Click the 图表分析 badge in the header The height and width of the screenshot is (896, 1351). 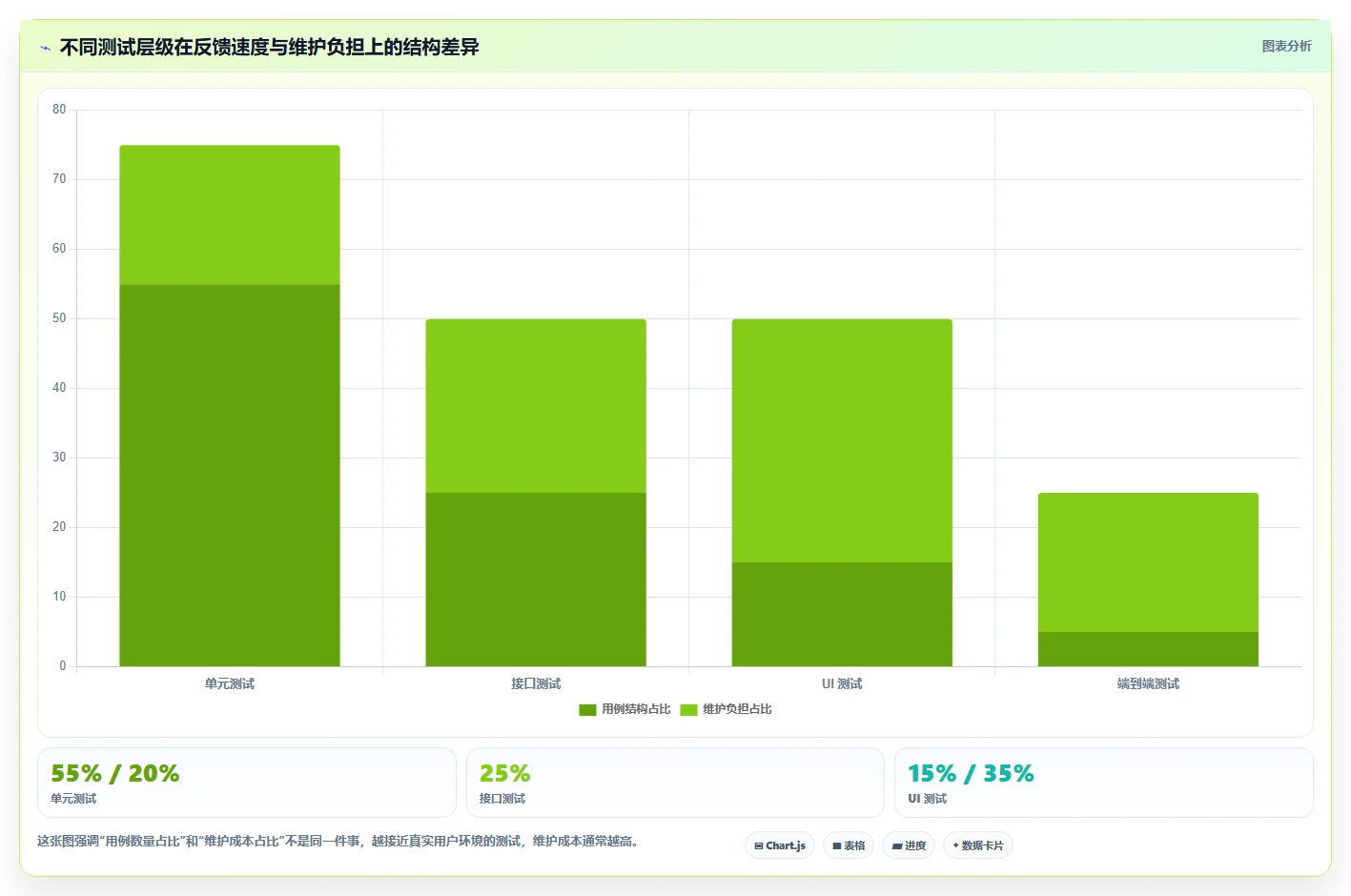[x=1286, y=46]
